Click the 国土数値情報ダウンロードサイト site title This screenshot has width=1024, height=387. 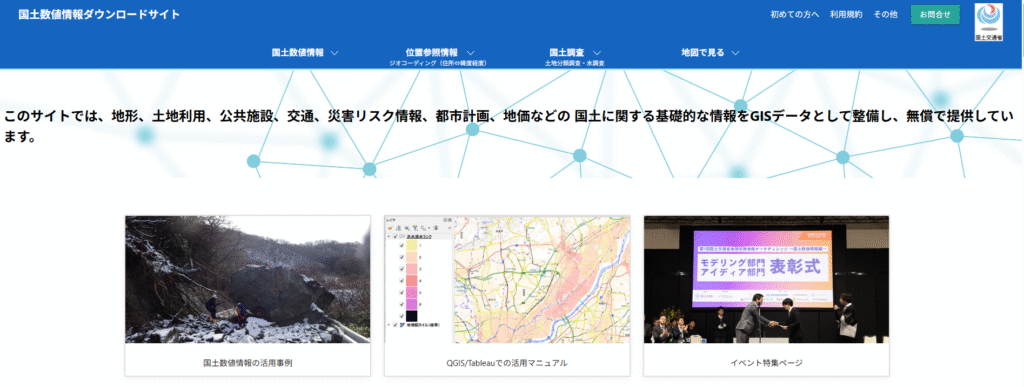tap(99, 14)
